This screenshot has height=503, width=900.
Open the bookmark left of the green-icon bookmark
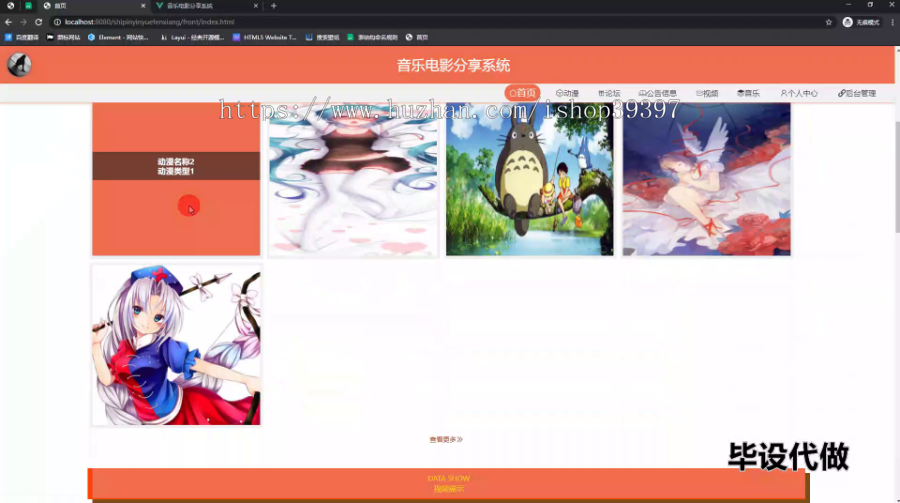coord(323,37)
